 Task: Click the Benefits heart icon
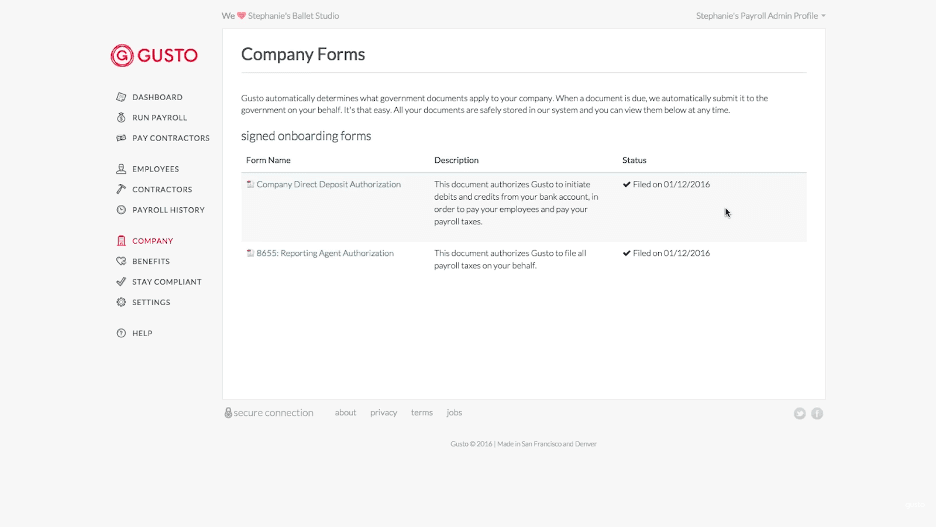coord(121,261)
